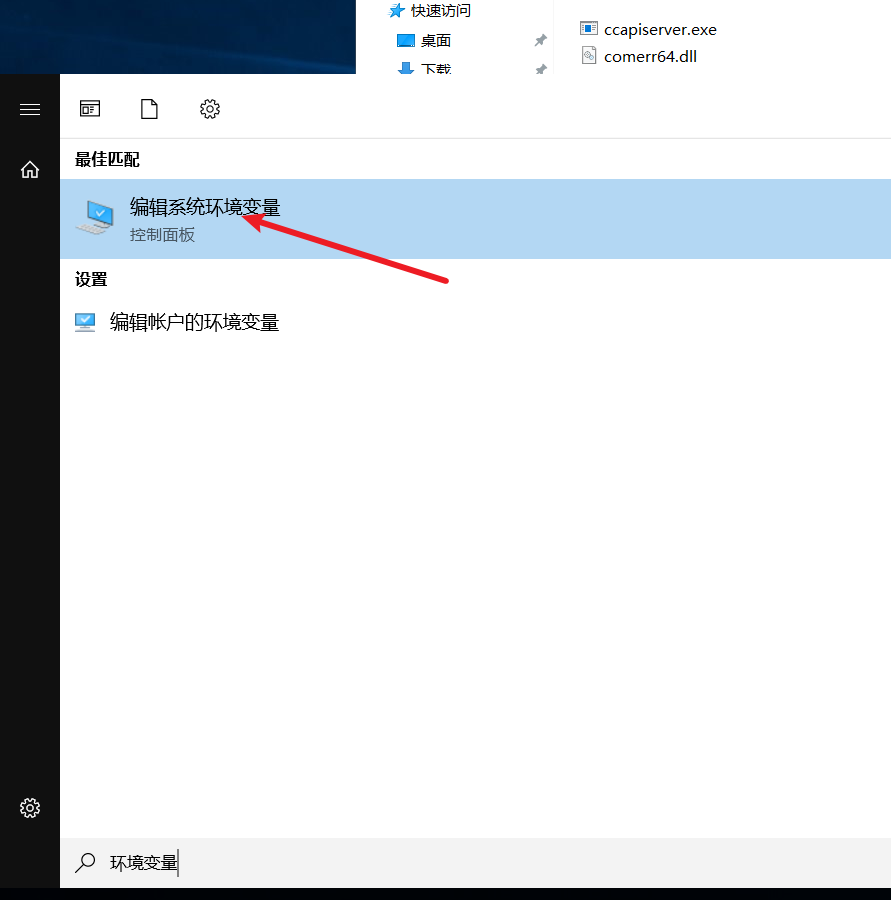This screenshot has width=891, height=900.
Task: Click the computer icon of 编辑系统环境变量 result
Action: pos(96,218)
